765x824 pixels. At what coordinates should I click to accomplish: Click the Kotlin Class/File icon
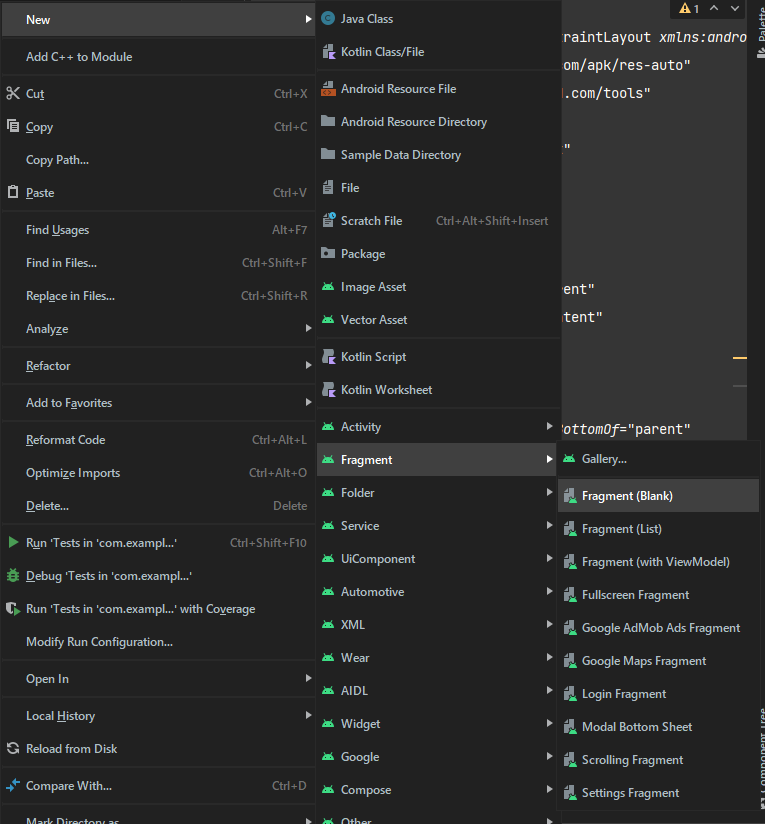tap(328, 52)
